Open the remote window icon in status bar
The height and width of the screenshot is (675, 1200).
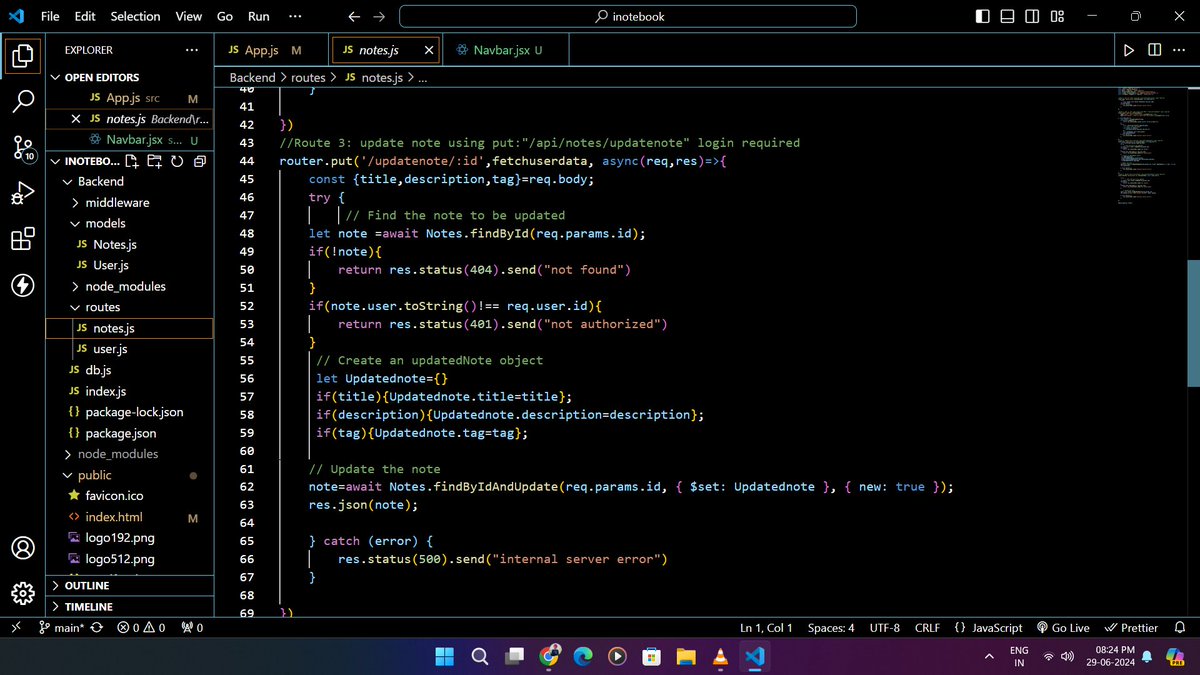(x=16, y=628)
